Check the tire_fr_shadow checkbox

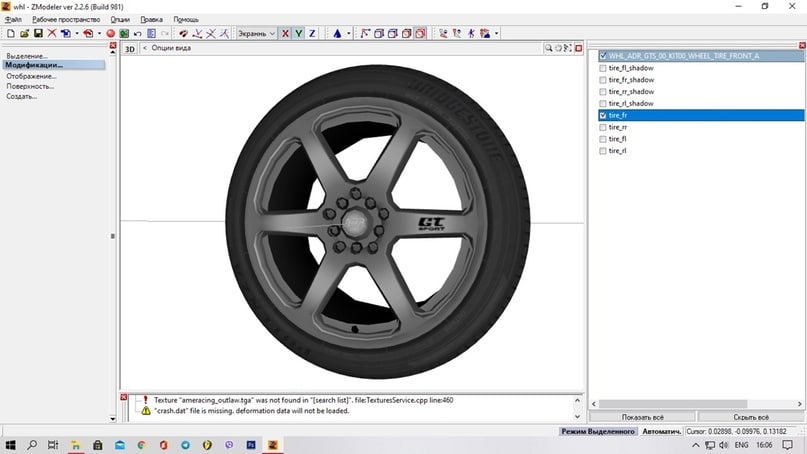[603, 80]
